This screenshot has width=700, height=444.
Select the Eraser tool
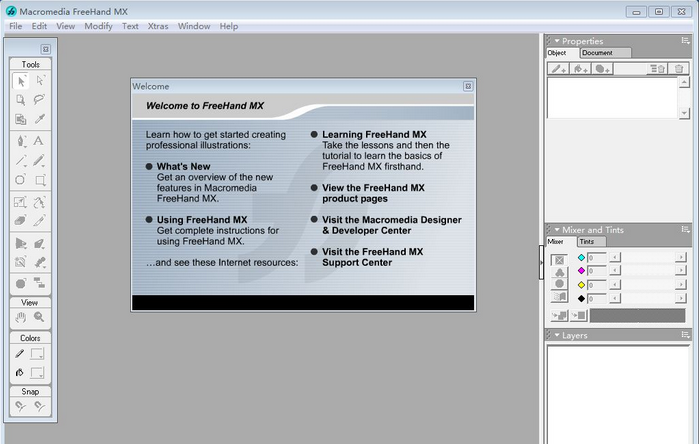pos(21,220)
